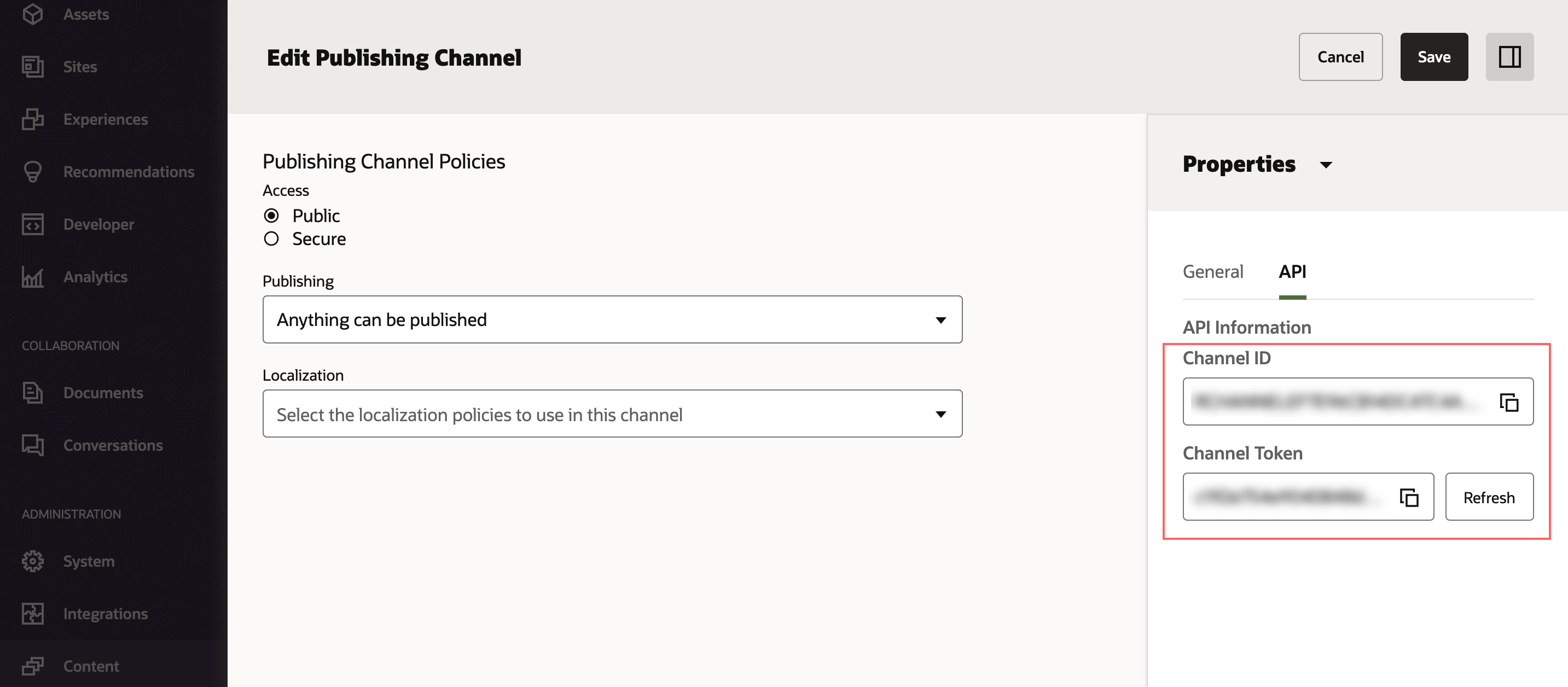
Task: Select the Secure access radio button
Action: (271, 238)
